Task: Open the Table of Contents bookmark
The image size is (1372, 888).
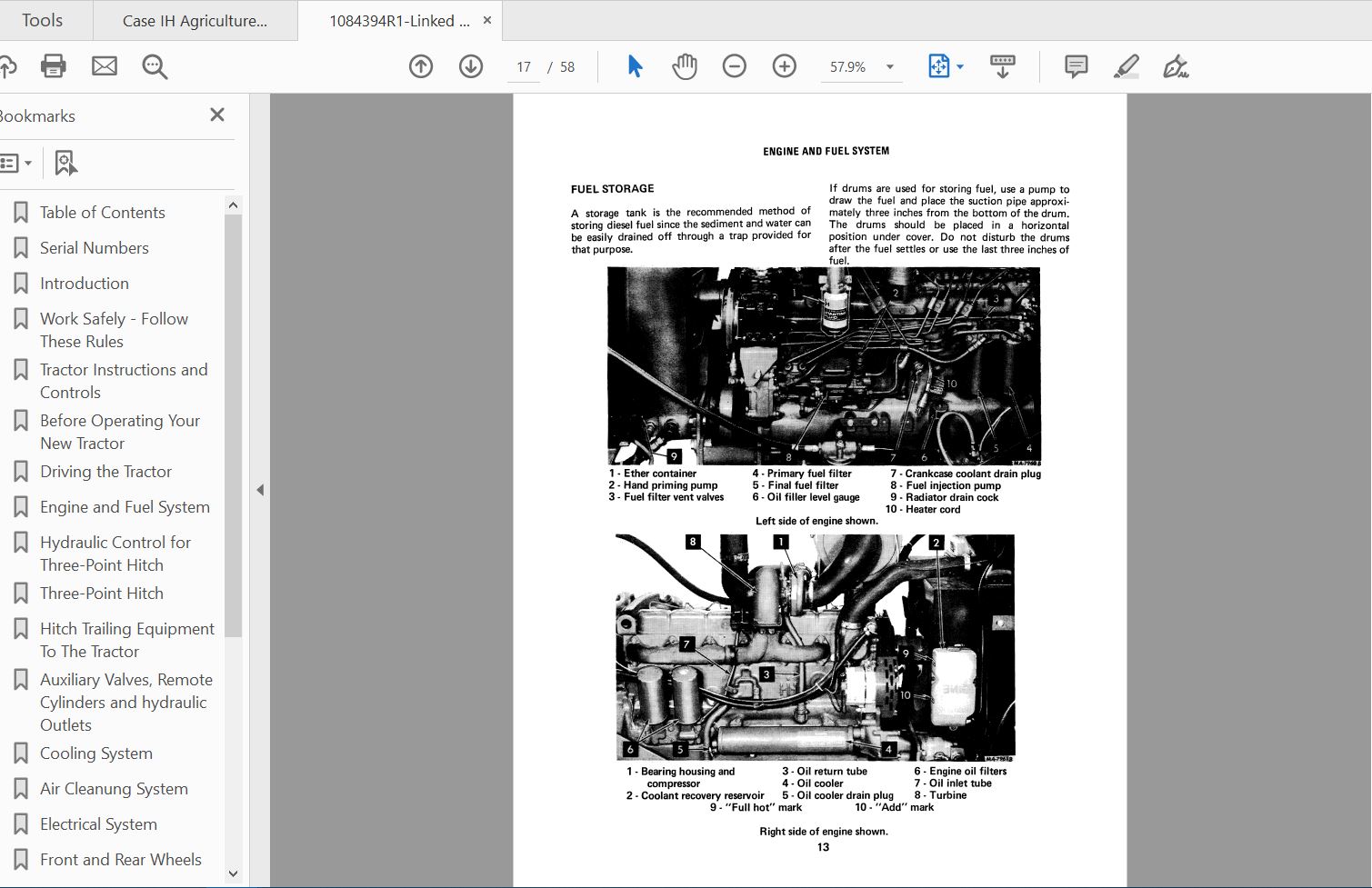Action: point(103,213)
